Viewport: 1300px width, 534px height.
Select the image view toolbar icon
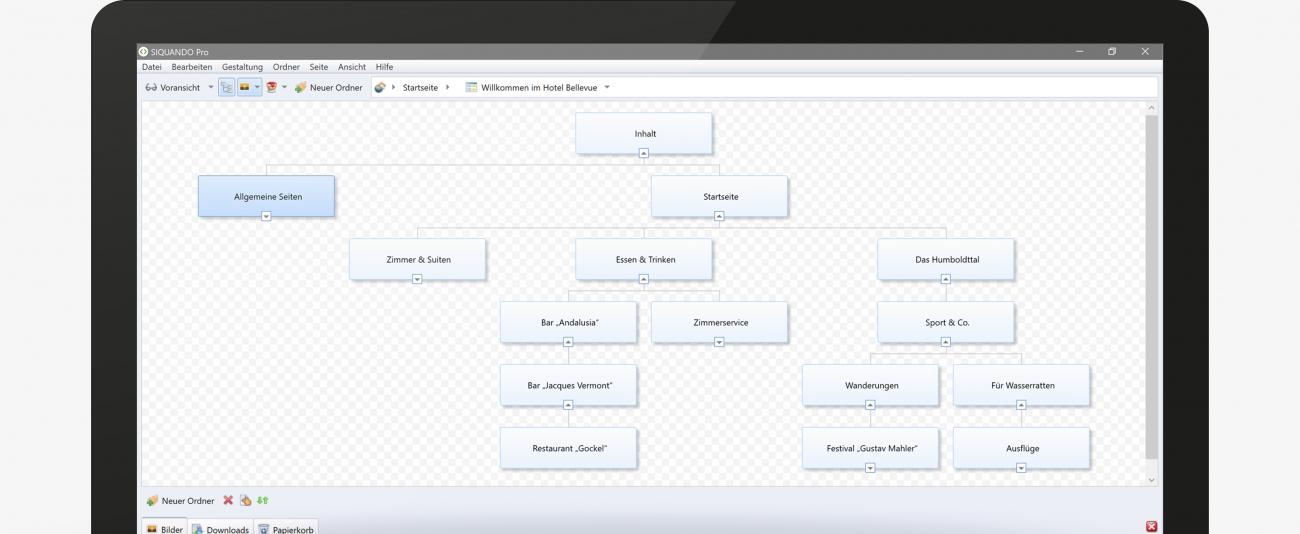243,87
